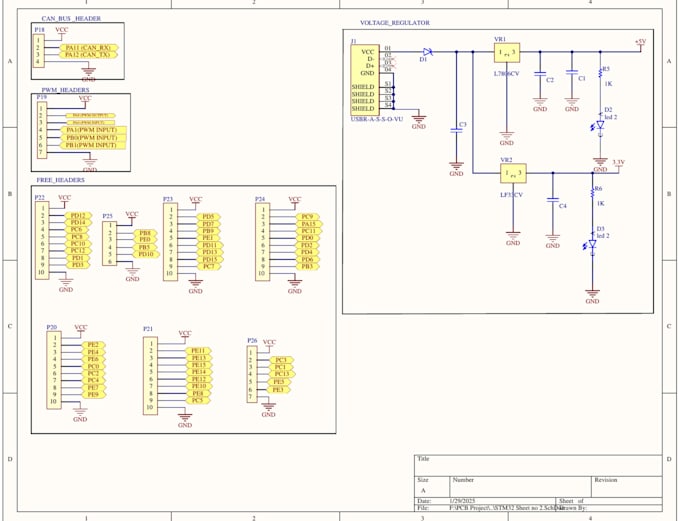Select the PE3 port on P26
This screenshot has width=680, height=521.
279,390
